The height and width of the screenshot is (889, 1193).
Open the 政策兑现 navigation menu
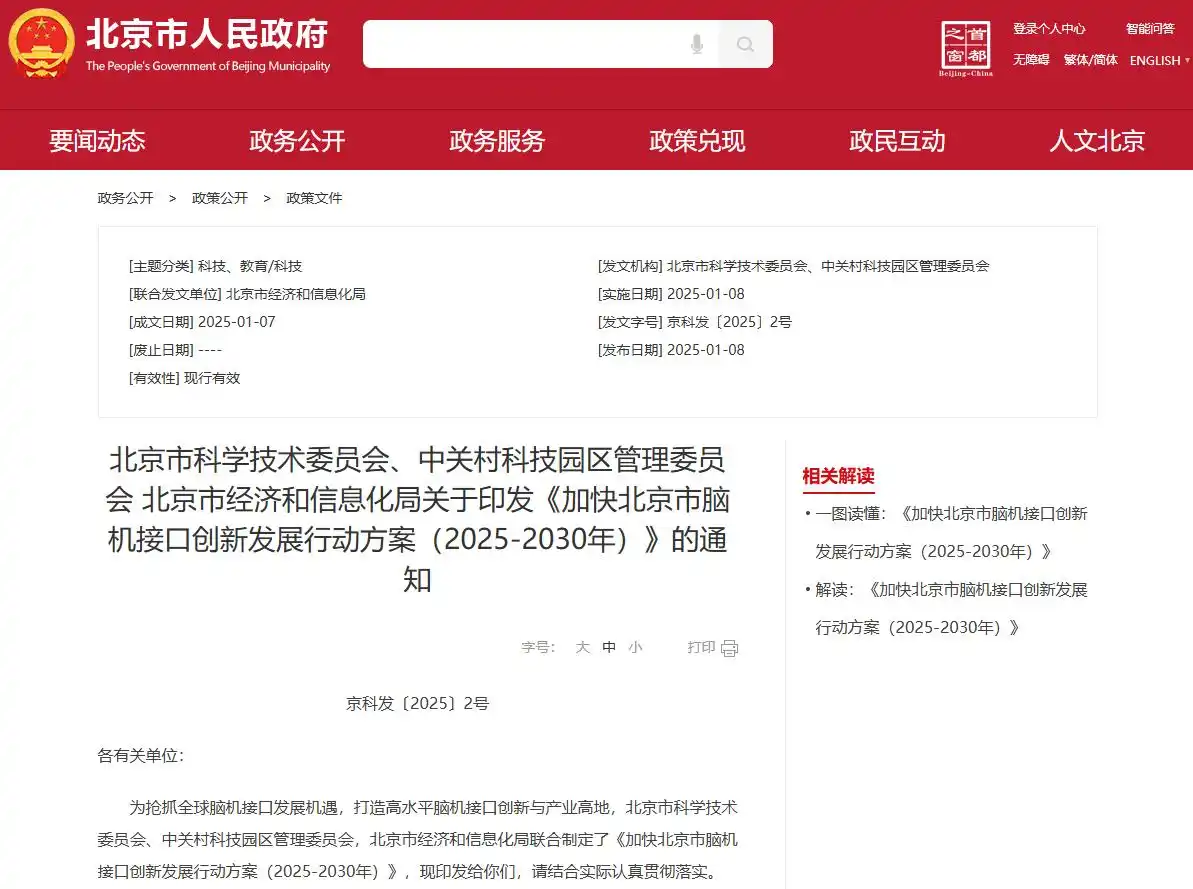tap(697, 141)
